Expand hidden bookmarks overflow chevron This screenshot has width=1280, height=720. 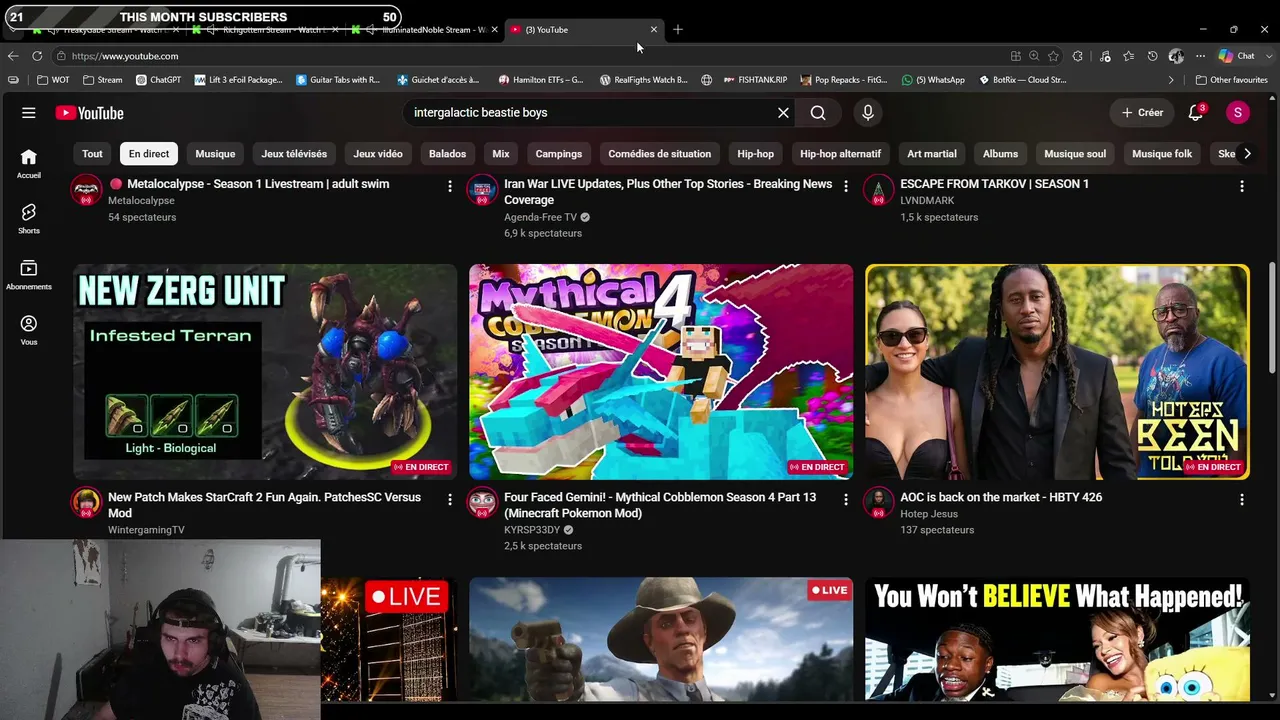[x=1171, y=80]
